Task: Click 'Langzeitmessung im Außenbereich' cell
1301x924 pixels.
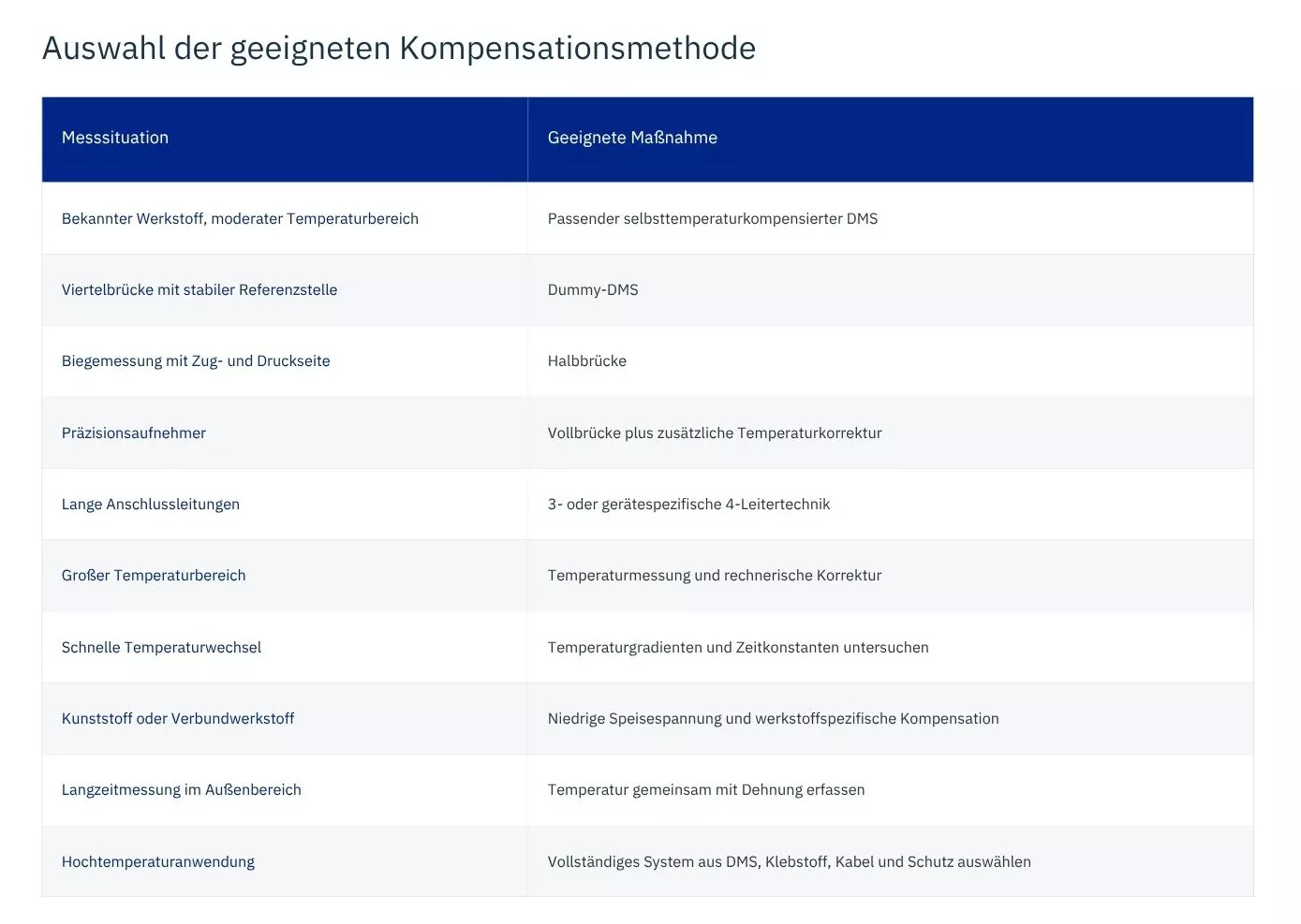Action: click(x=285, y=790)
